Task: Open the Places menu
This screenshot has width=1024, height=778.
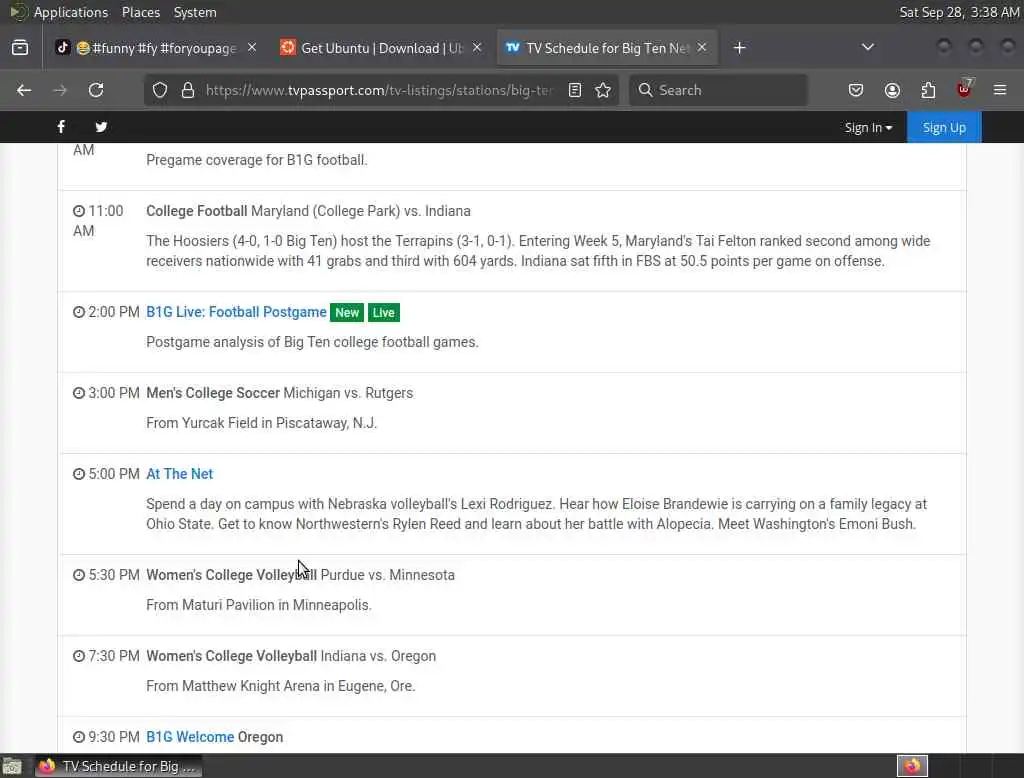Action: tap(140, 12)
